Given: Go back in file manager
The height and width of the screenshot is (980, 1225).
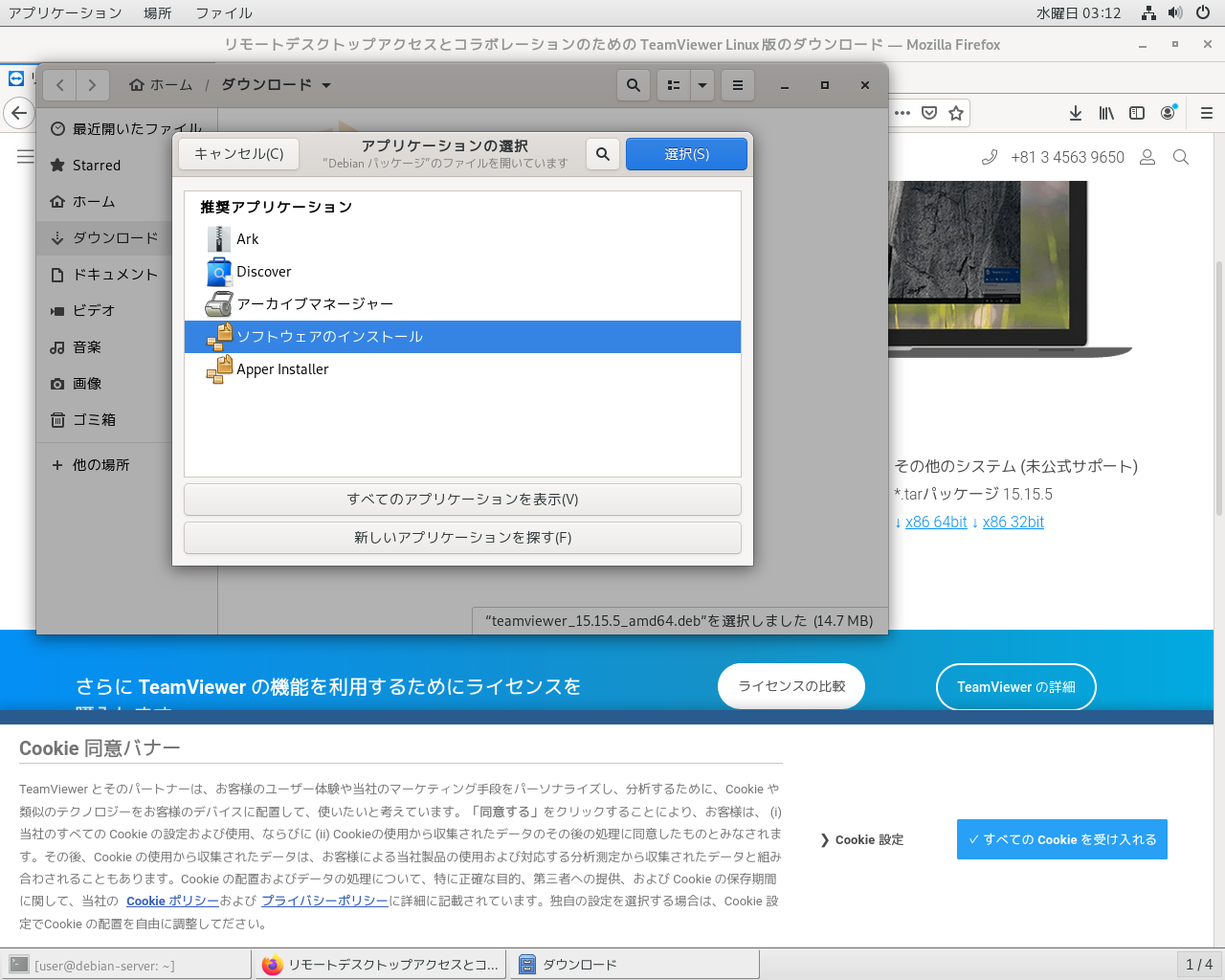Looking at the screenshot, I should [x=59, y=85].
